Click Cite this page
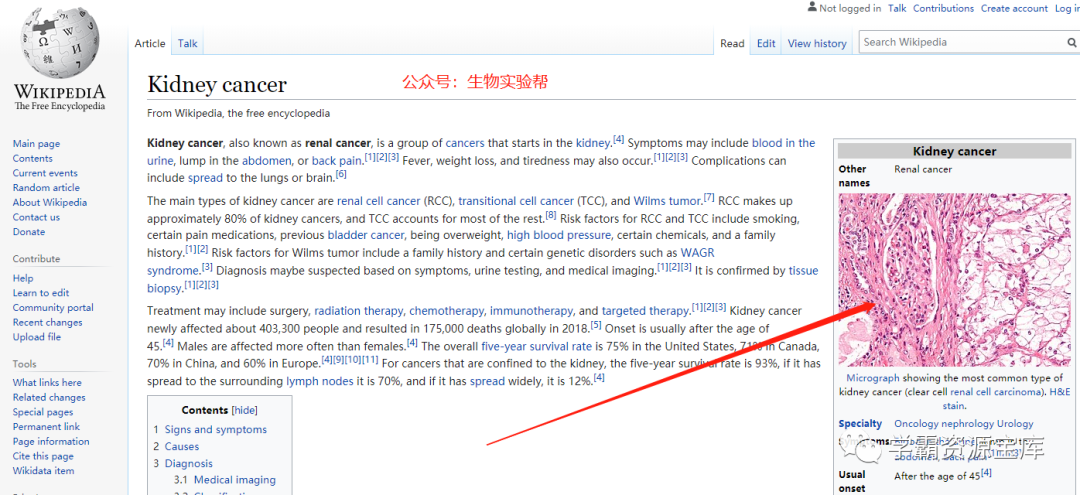The width and height of the screenshot is (1080, 495). point(43,456)
